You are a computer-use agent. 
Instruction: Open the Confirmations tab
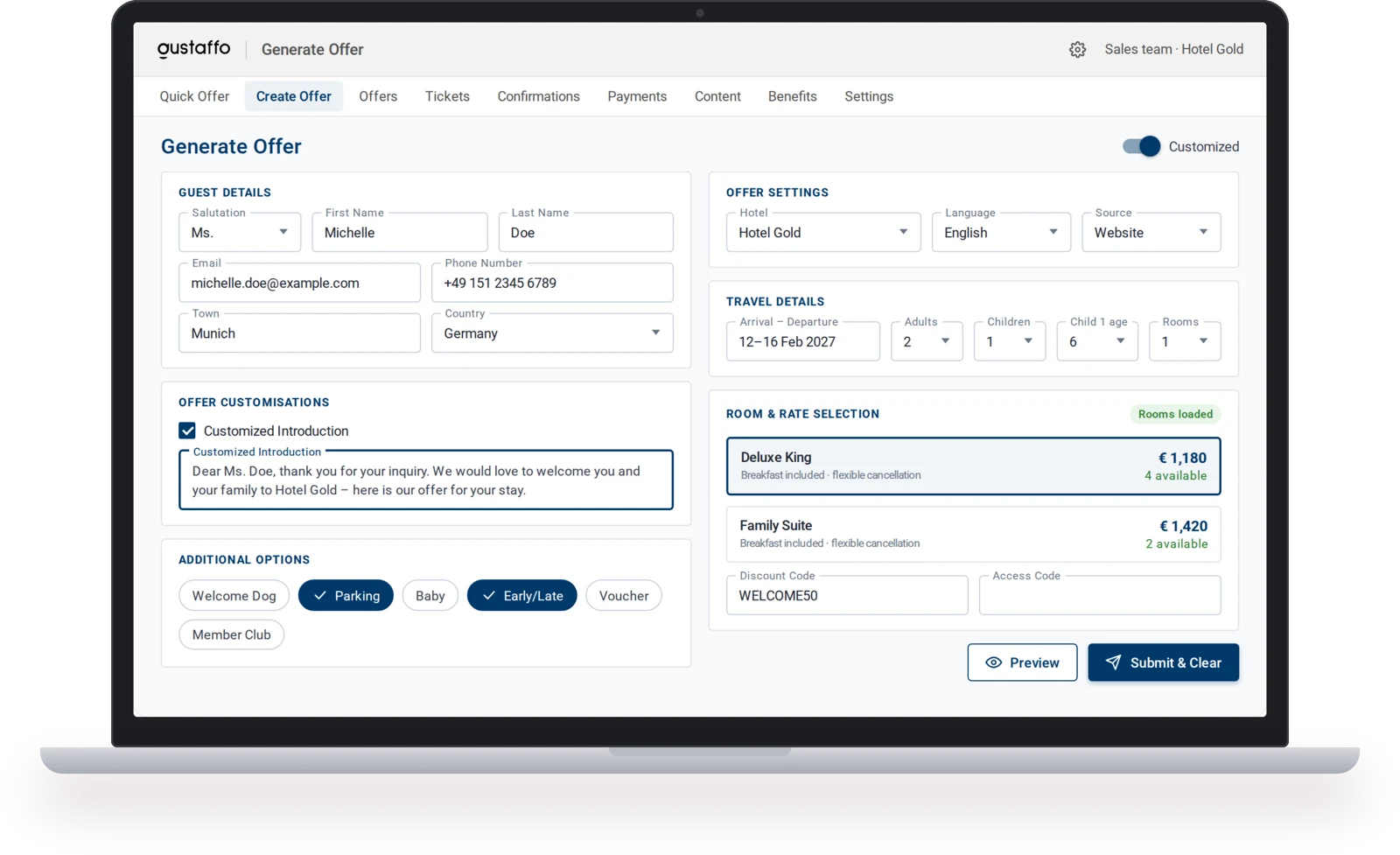(538, 96)
